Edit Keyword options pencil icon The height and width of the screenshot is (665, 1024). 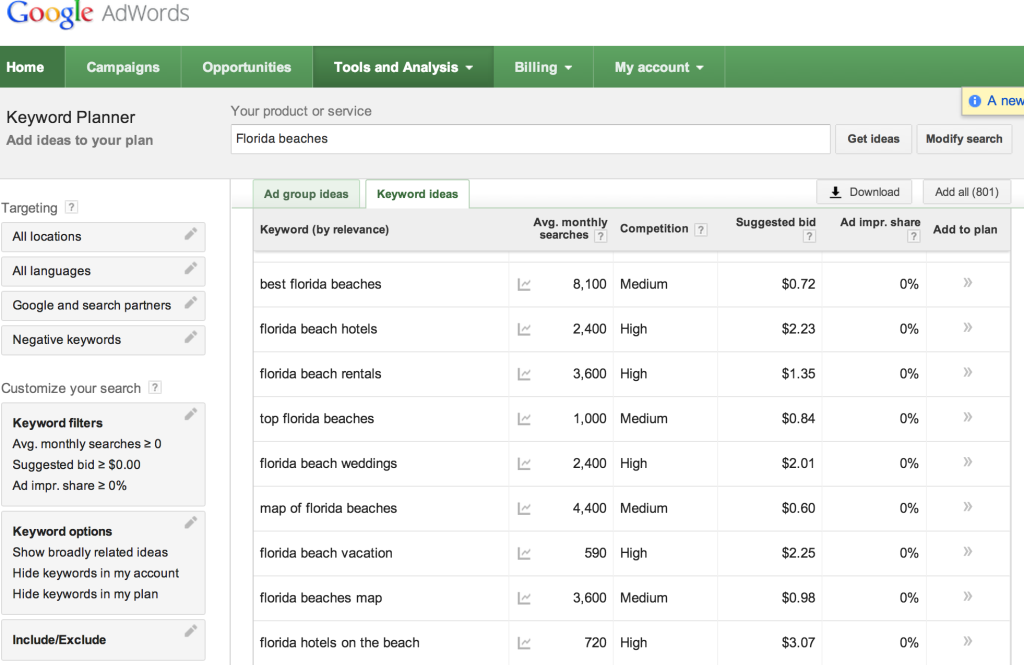click(191, 523)
